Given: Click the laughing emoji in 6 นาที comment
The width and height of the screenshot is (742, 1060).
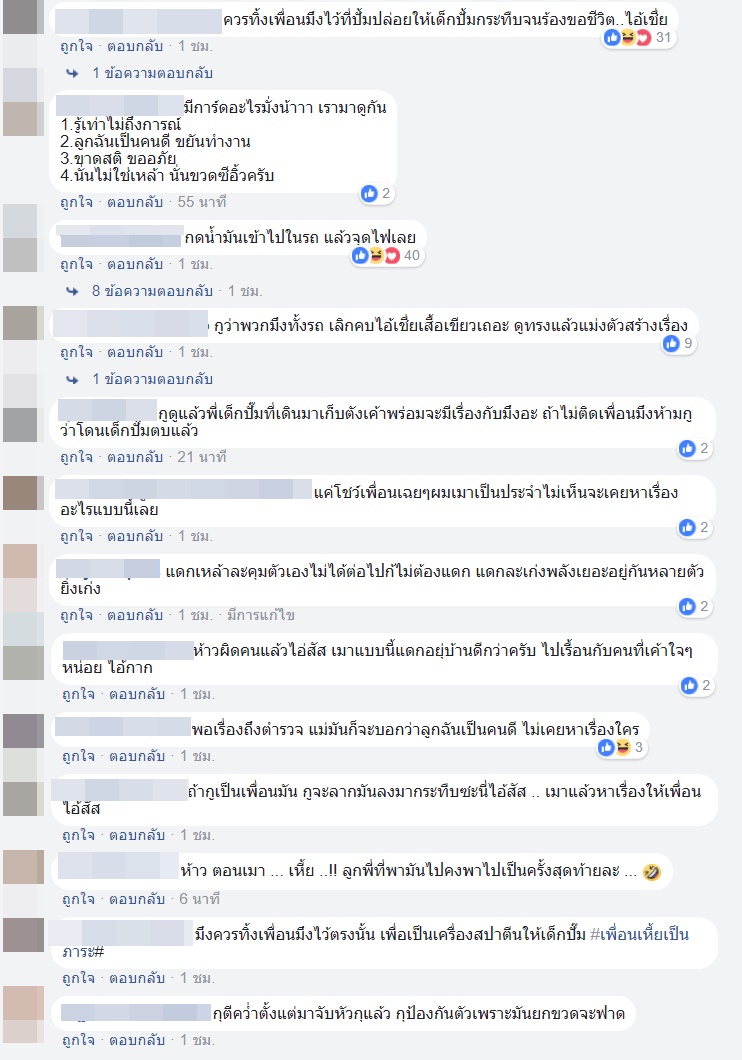Looking at the screenshot, I should pyautogui.click(x=651, y=872).
